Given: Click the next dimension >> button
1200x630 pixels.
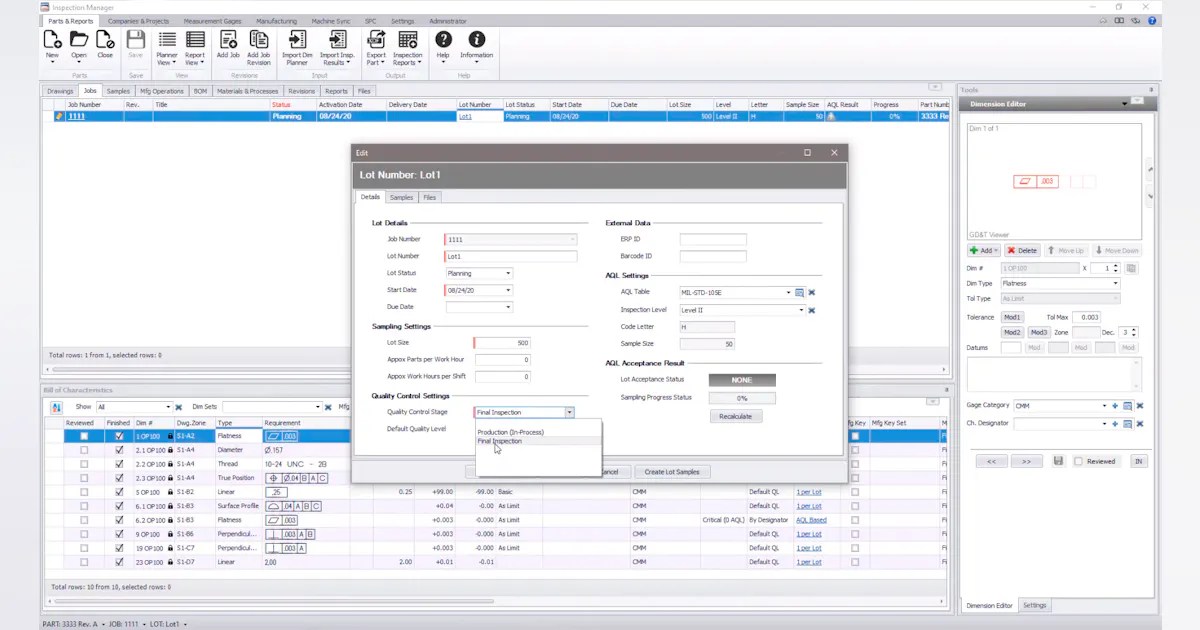Looking at the screenshot, I should 1026,461.
